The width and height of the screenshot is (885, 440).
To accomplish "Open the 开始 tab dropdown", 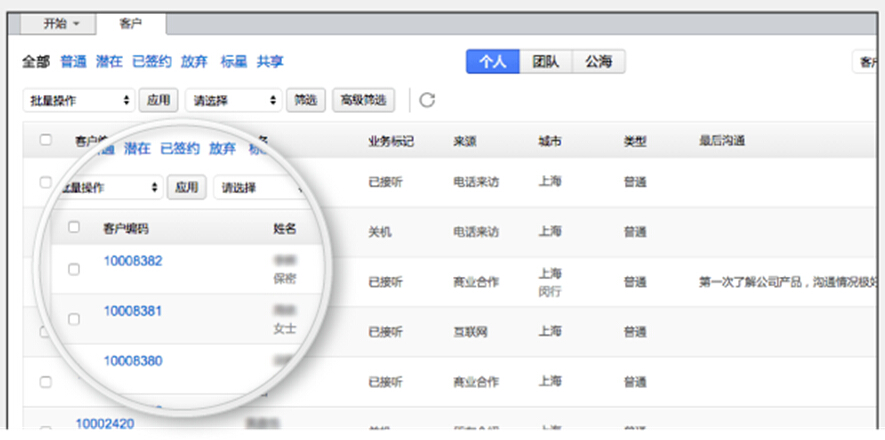I will point(62,23).
